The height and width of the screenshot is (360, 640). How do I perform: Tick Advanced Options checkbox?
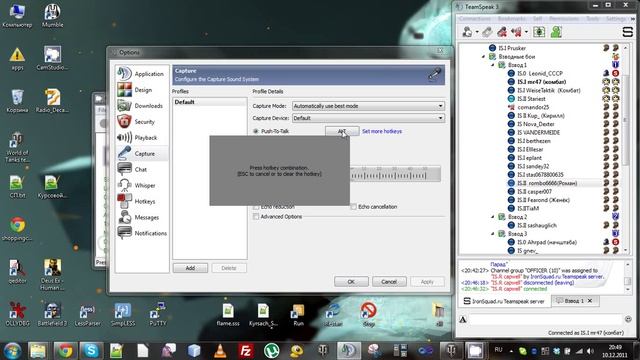pyautogui.click(x=256, y=217)
